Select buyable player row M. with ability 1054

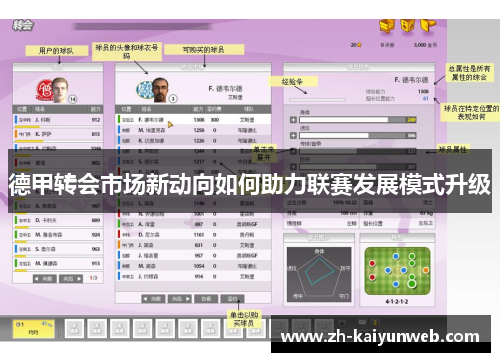193,266
